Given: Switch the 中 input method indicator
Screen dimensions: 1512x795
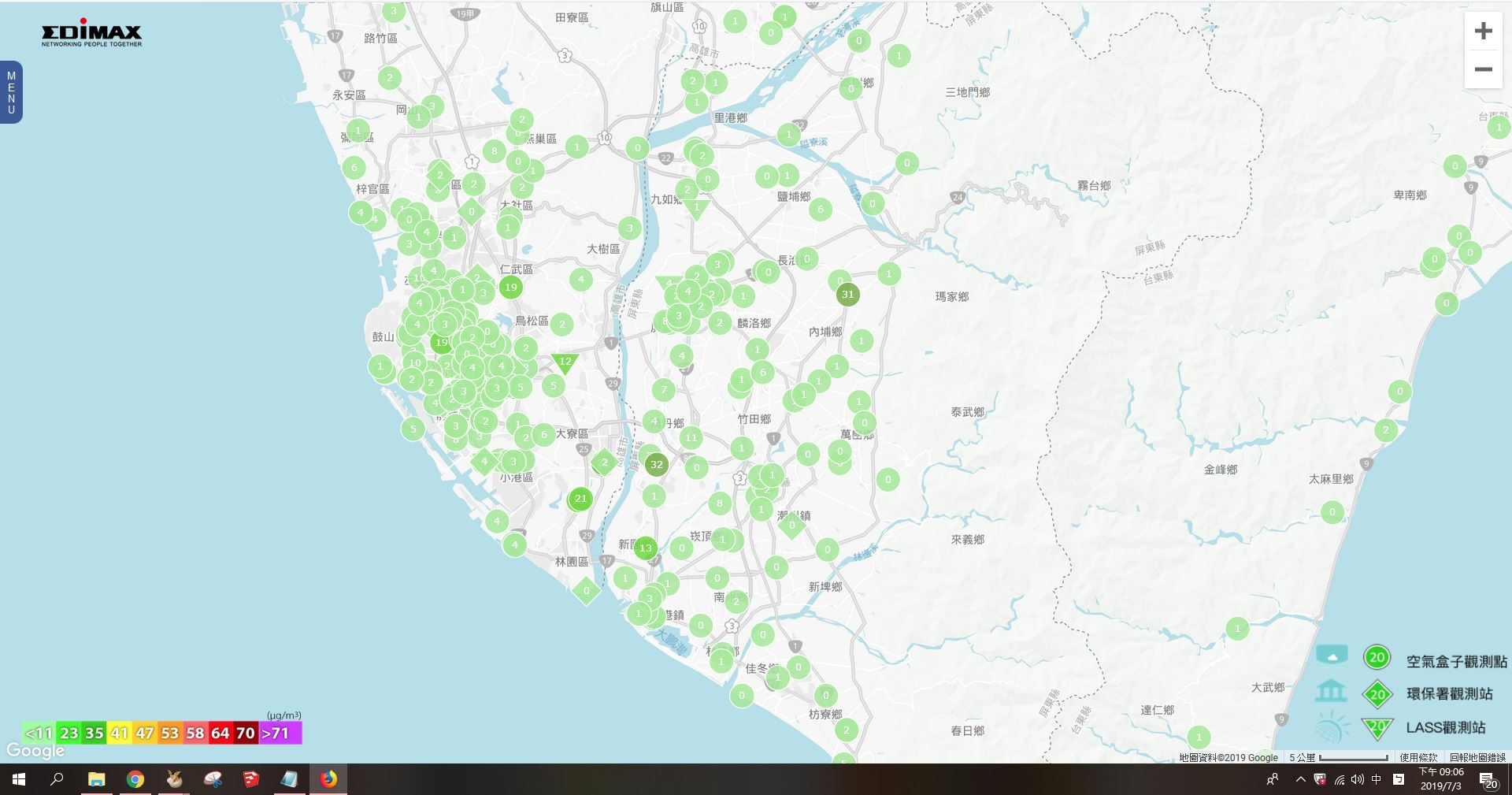Looking at the screenshot, I should (x=1377, y=779).
